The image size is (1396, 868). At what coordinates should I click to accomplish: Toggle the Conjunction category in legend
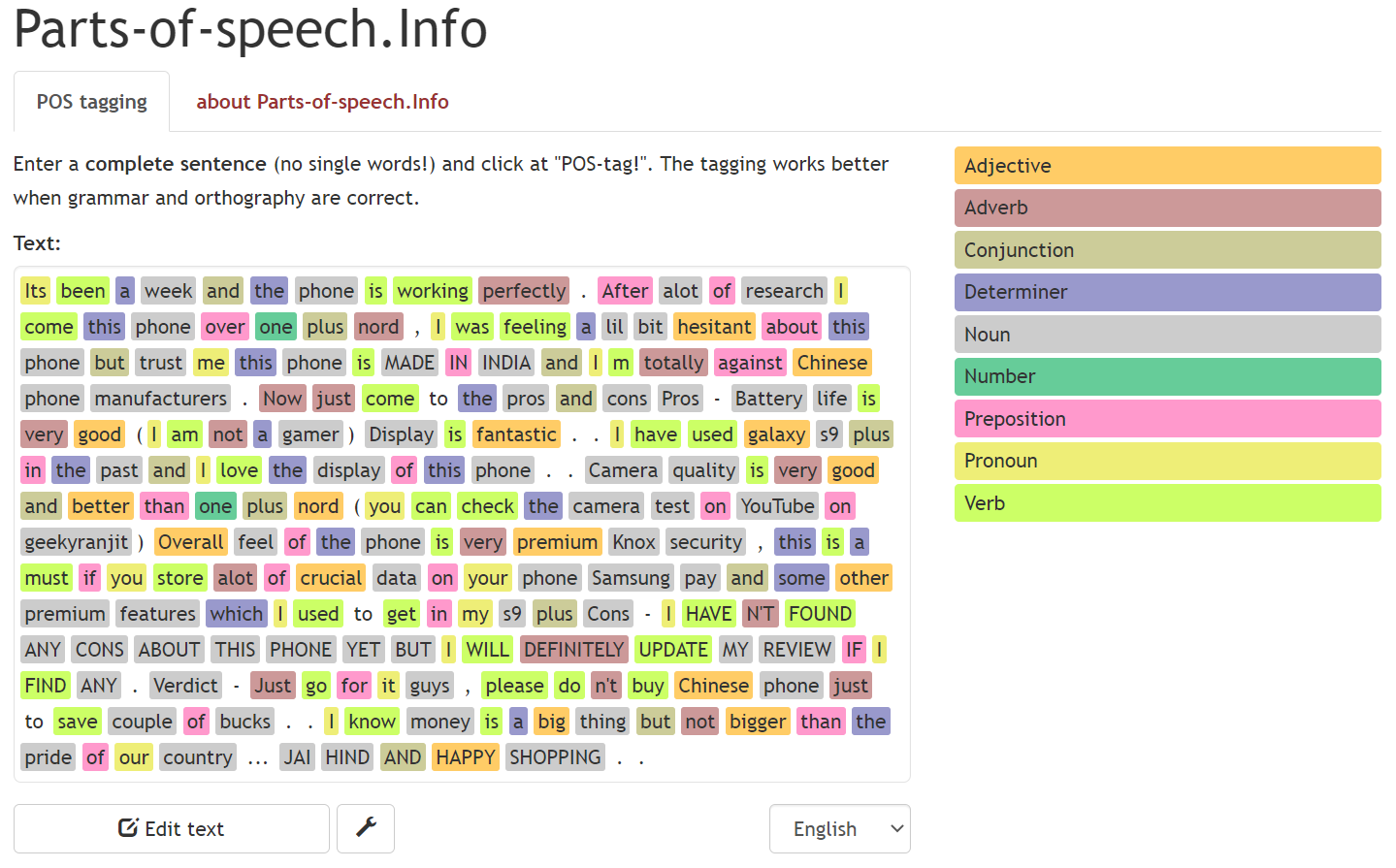(1167, 250)
